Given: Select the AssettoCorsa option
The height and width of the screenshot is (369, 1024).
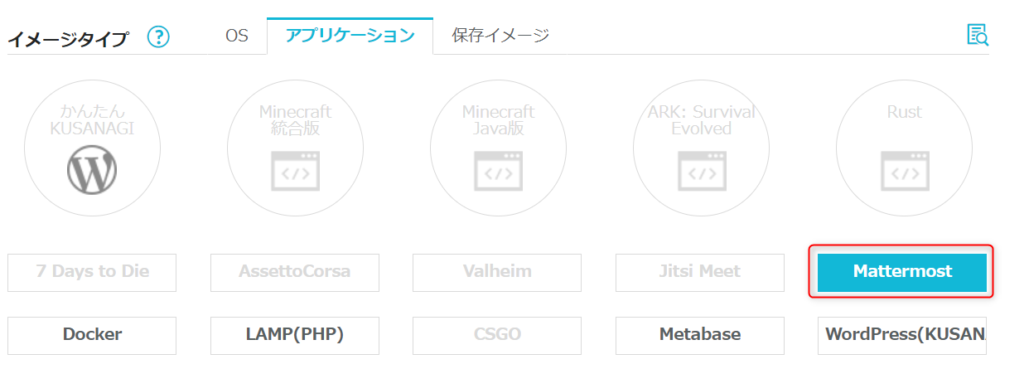Looking at the screenshot, I should (x=295, y=272).
